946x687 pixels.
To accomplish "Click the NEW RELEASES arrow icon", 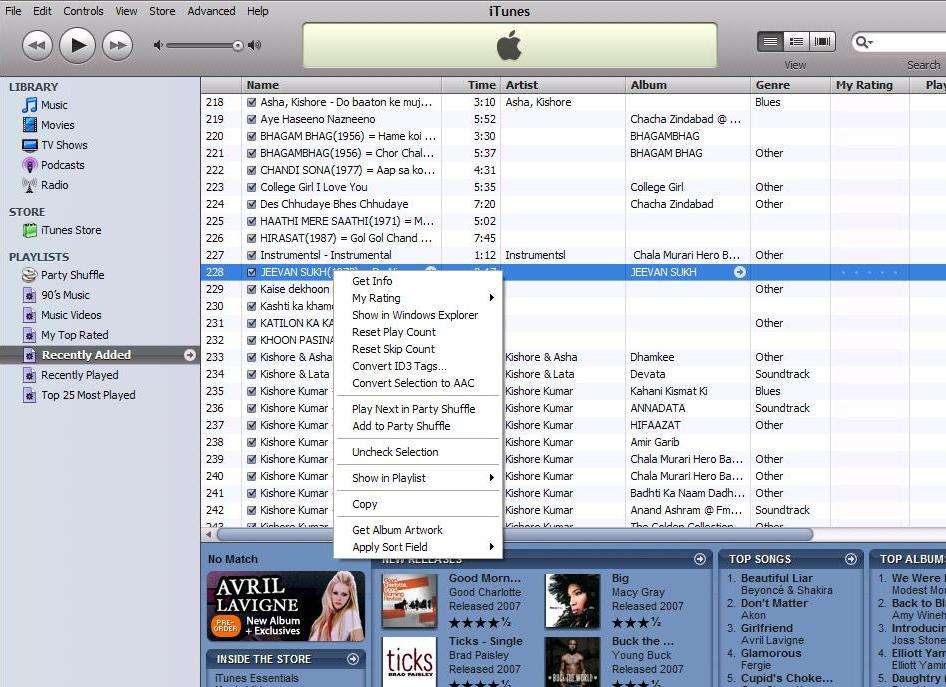I will point(700,559).
